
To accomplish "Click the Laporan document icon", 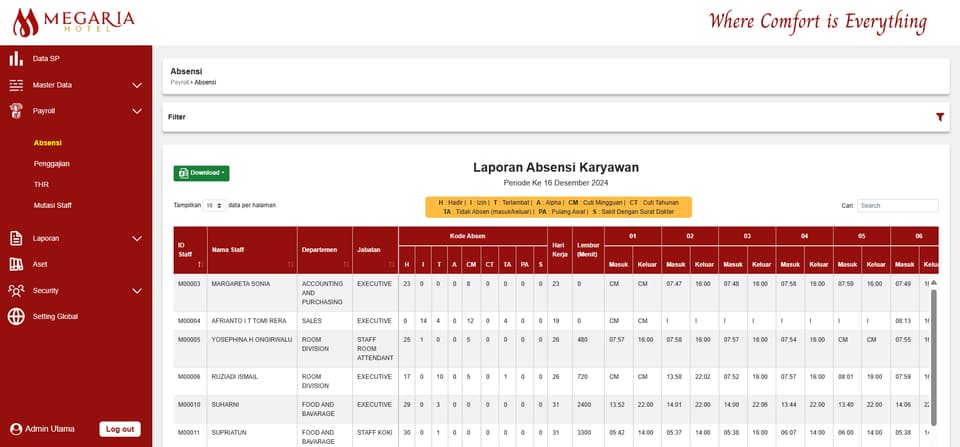I will coord(16,238).
